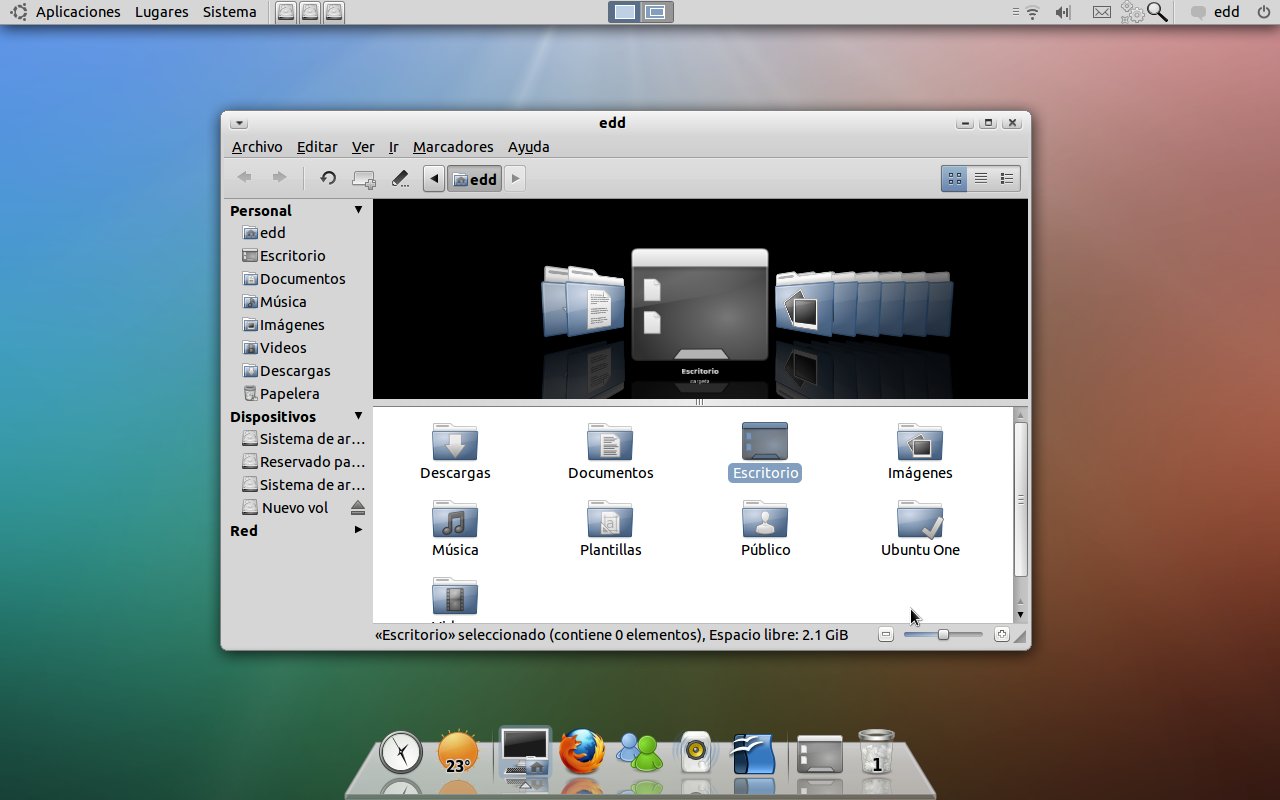1280x800 pixels.
Task: Open the Archivo menu
Action: (x=257, y=147)
